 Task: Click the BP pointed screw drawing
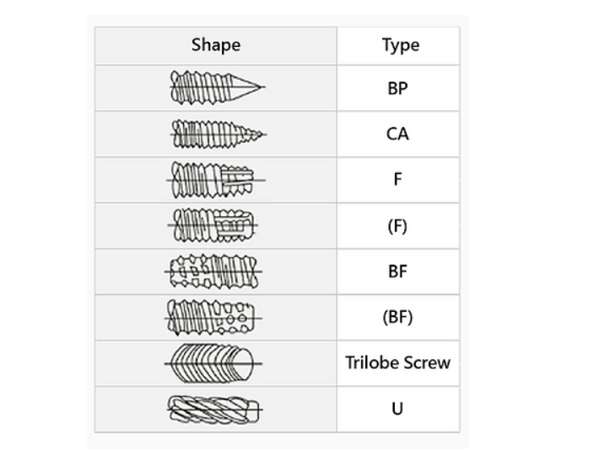[x=217, y=88]
